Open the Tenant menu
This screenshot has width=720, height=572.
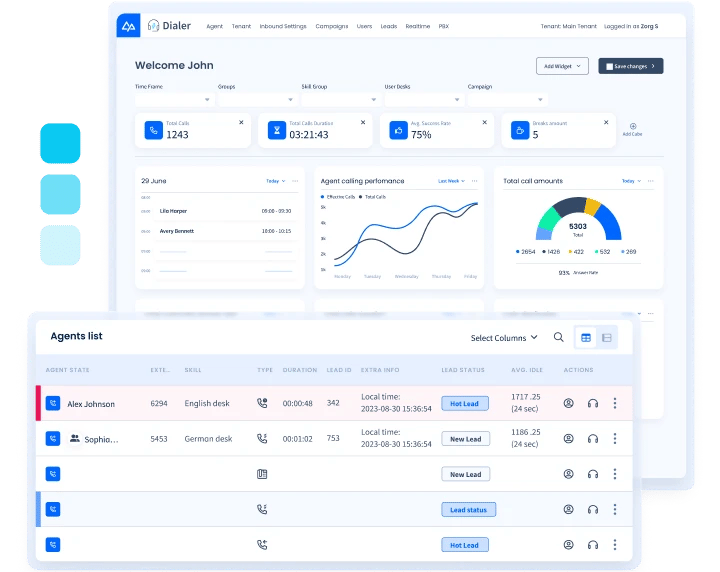(241, 26)
